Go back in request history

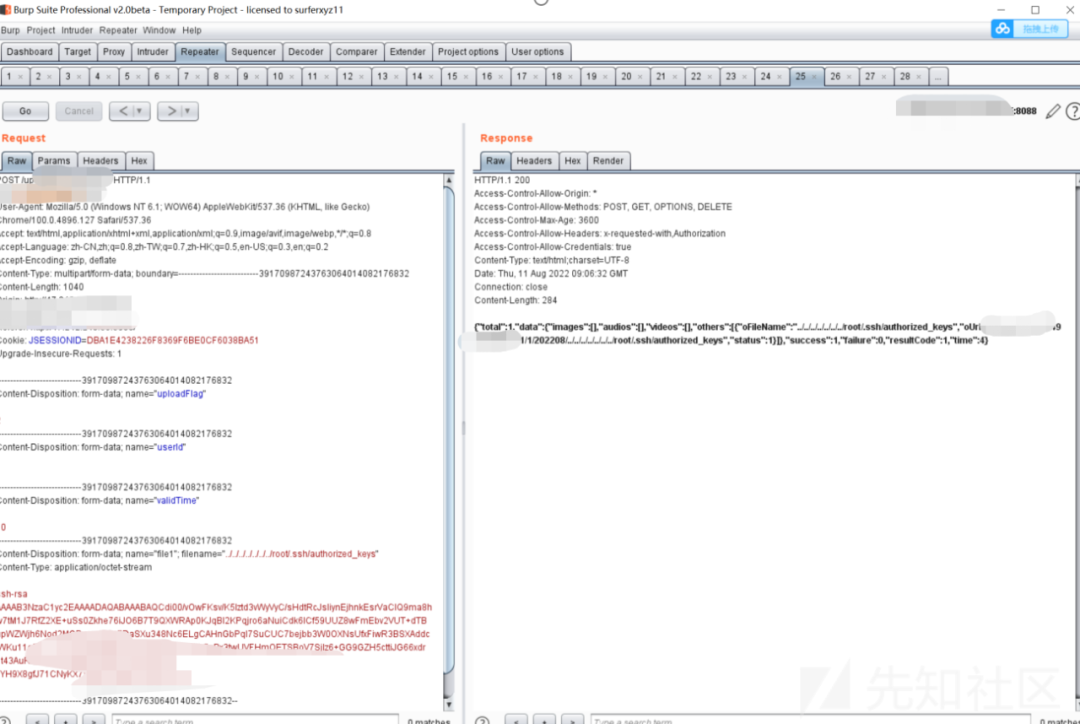tap(123, 111)
